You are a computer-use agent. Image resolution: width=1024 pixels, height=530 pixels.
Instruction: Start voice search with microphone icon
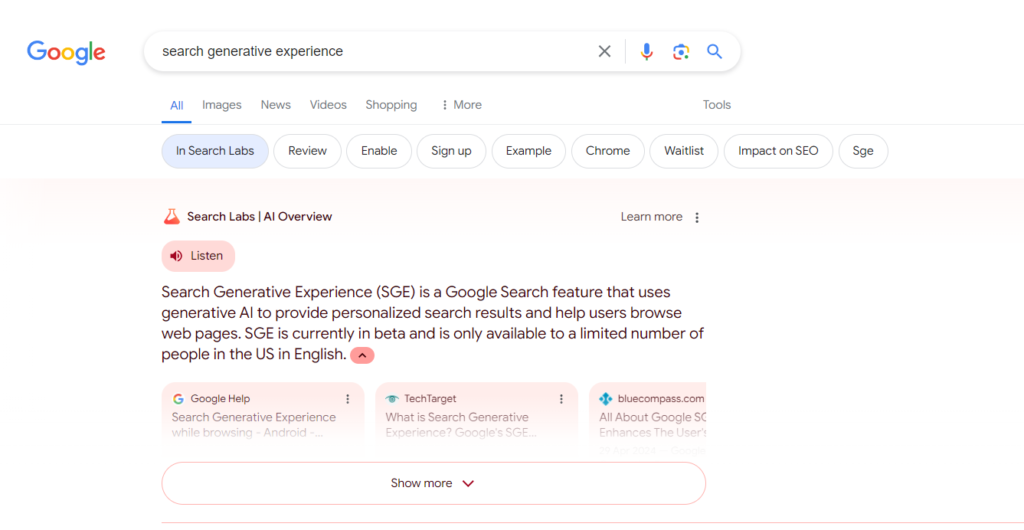pos(647,52)
